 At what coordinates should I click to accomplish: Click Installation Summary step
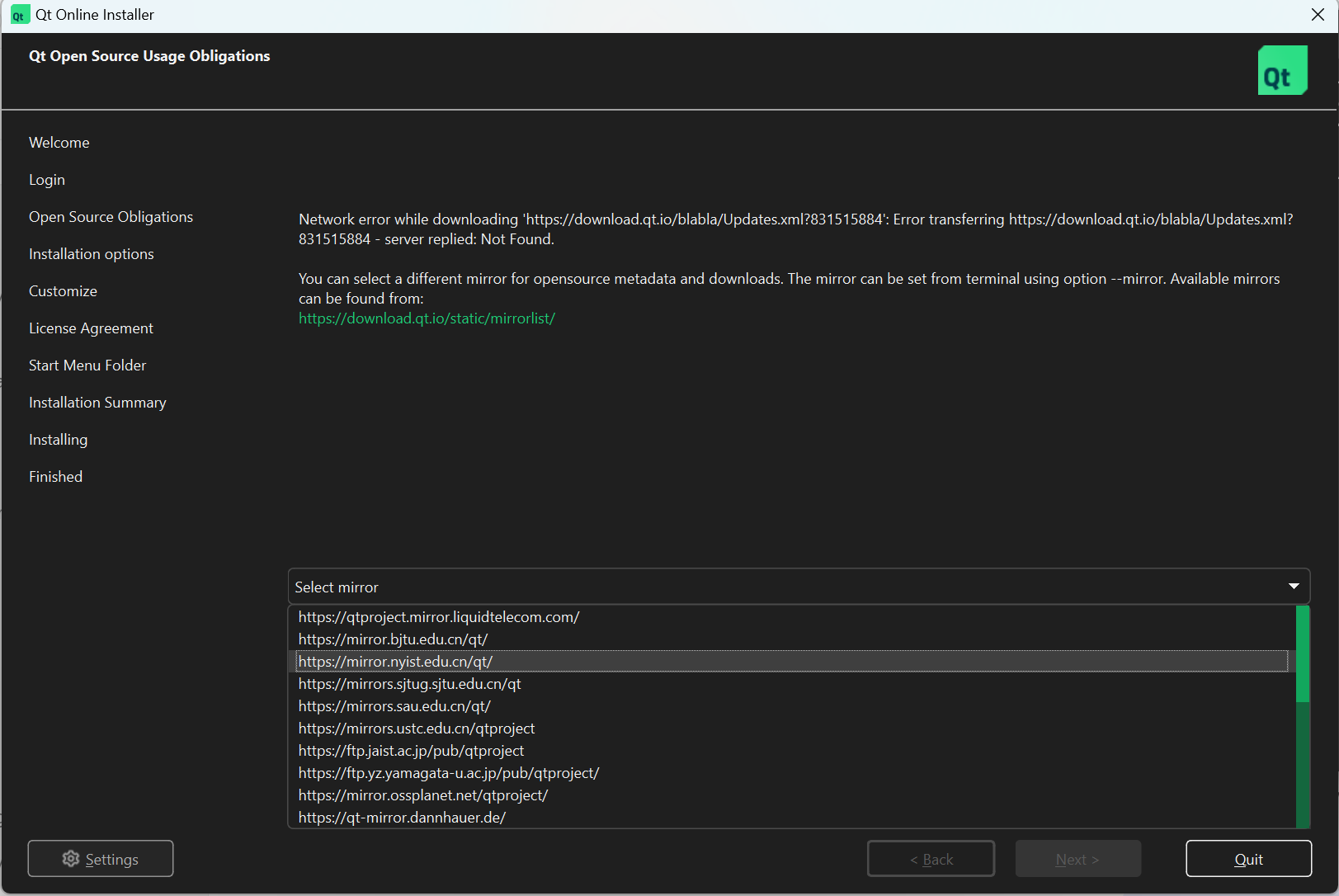(97, 403)
